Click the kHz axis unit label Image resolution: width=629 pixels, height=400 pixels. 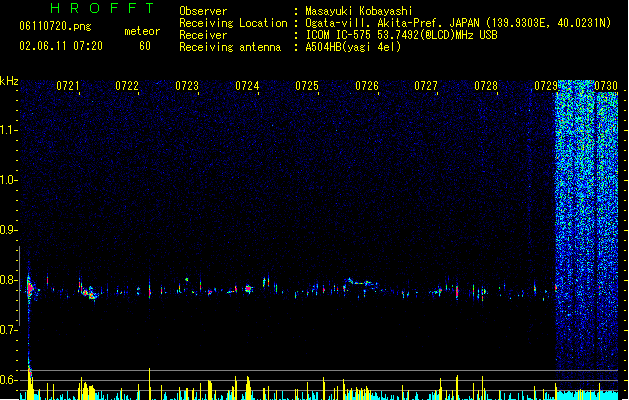click(x=9, y=81)
